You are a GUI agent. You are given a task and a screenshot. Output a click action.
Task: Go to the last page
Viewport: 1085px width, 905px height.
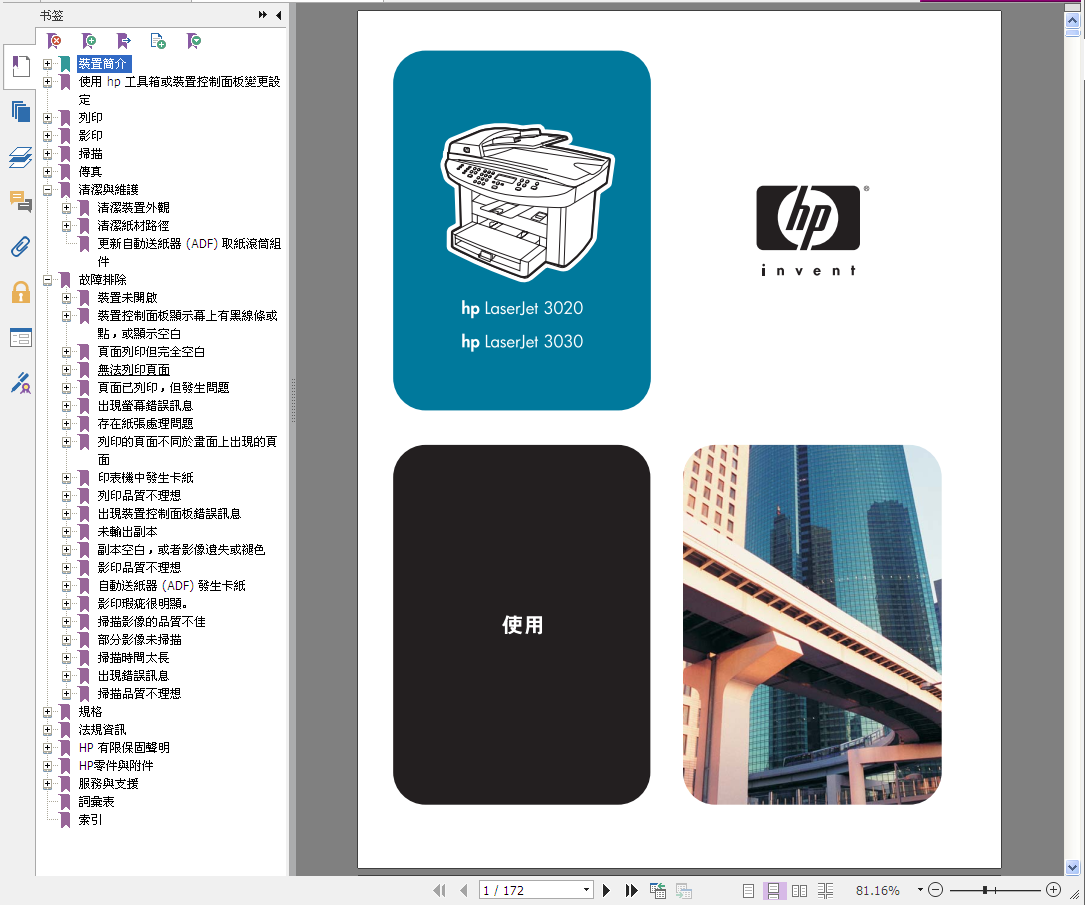631,890
